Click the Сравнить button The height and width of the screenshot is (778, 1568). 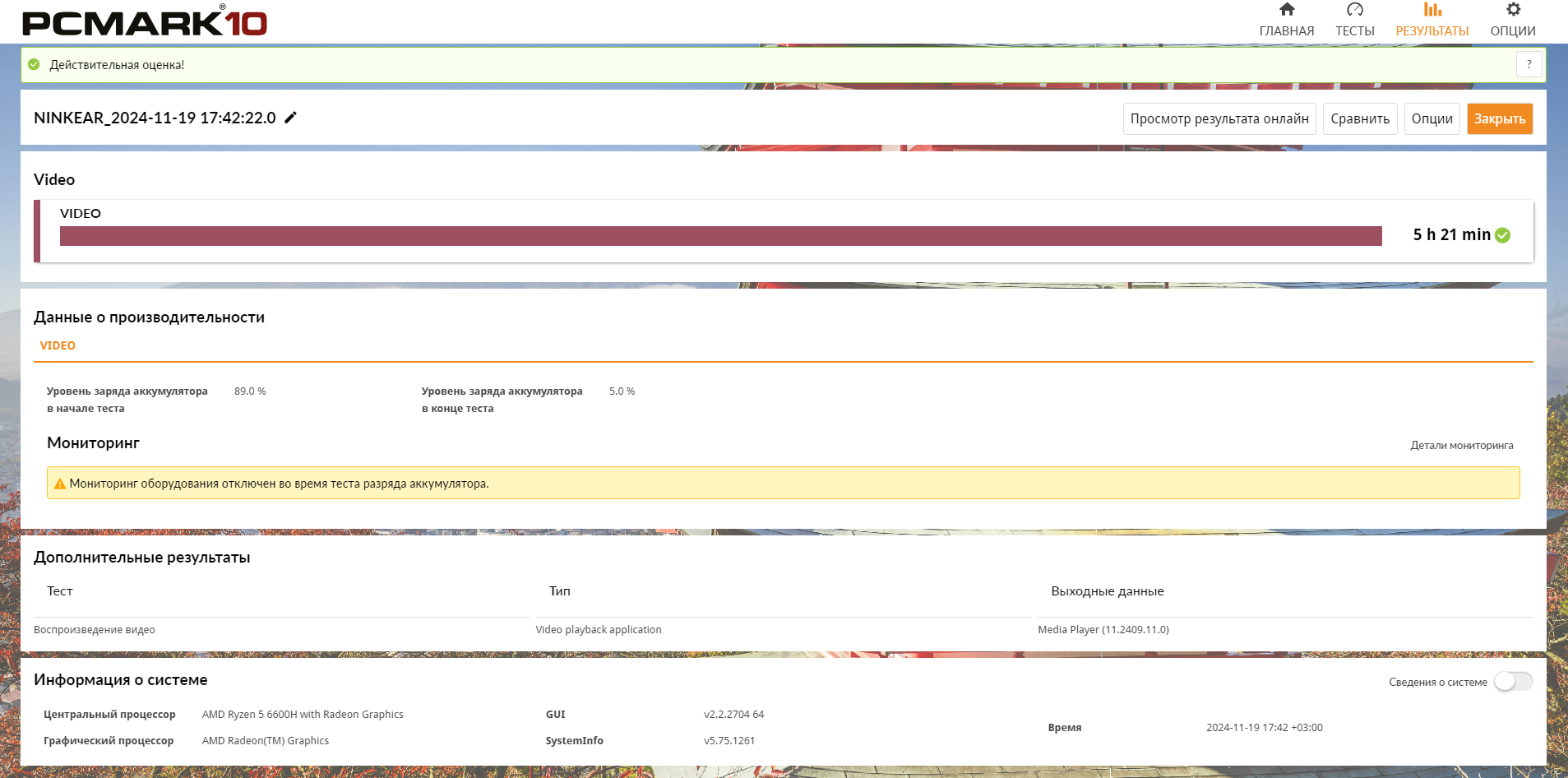tap(1360, 118)
